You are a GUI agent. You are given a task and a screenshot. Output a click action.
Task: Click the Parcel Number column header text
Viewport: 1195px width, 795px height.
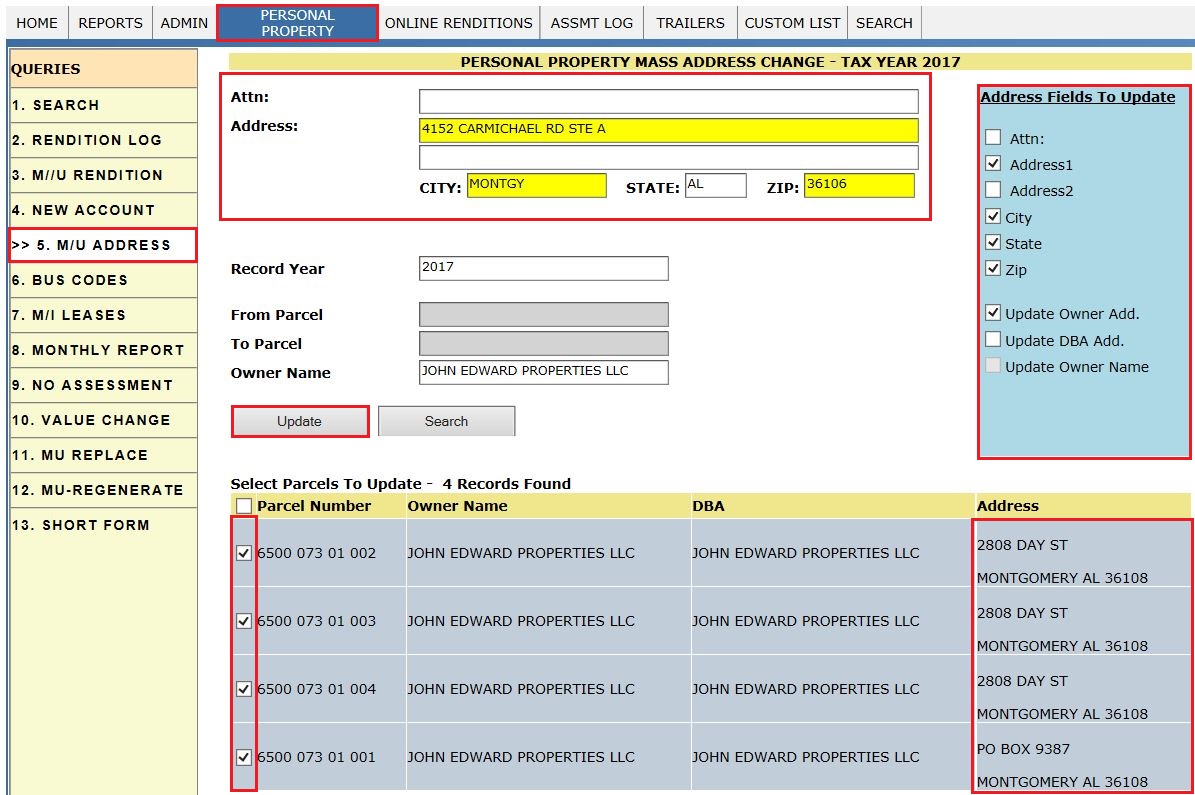pyautogui.click(x=314, y=506)
